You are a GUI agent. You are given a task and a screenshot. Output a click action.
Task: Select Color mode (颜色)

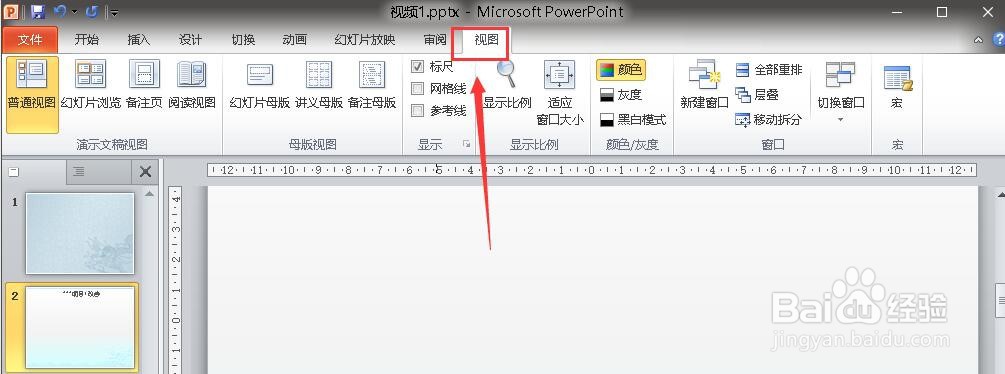(620, 70)
